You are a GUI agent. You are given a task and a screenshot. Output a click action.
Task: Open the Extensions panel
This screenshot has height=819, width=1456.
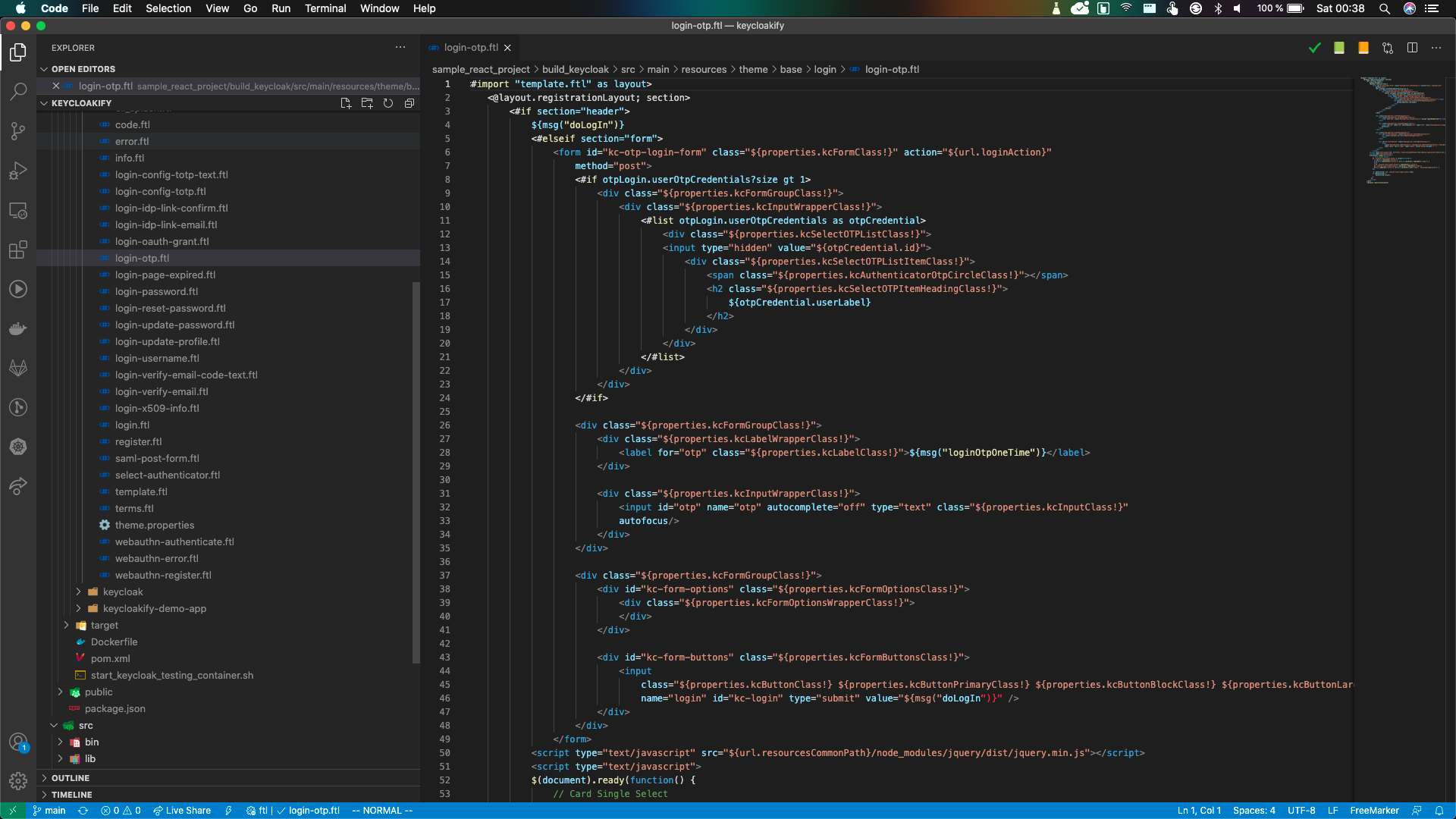click(x=18, y=249)
